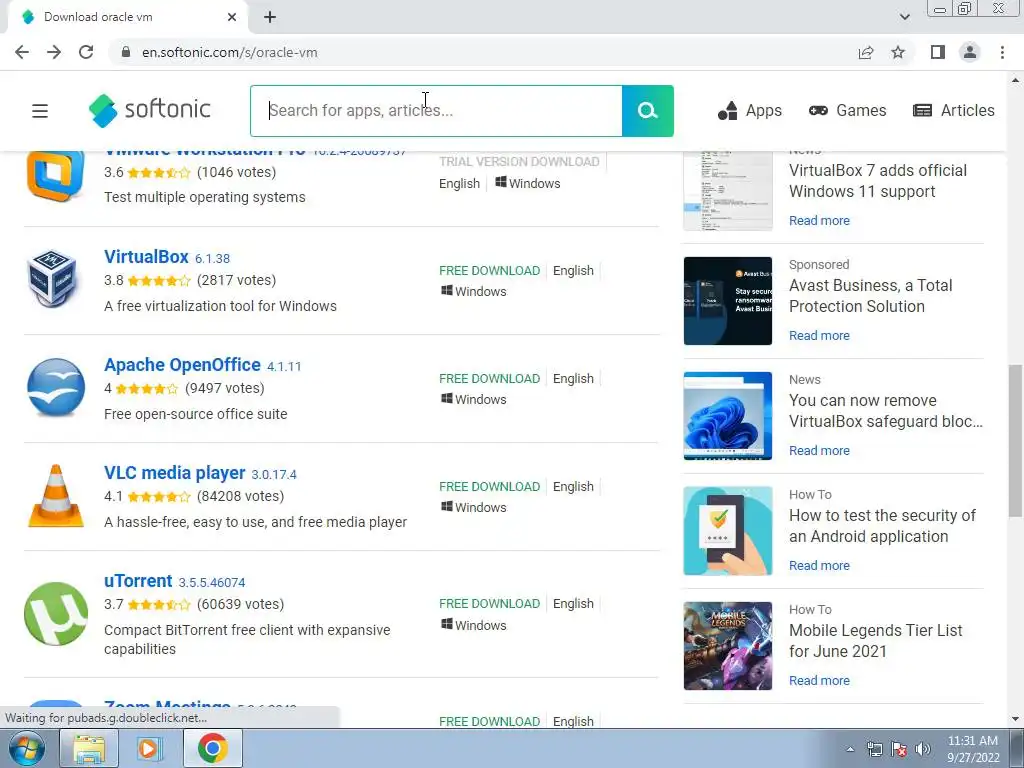Open headline How to test Android application security

pos(882,526)
